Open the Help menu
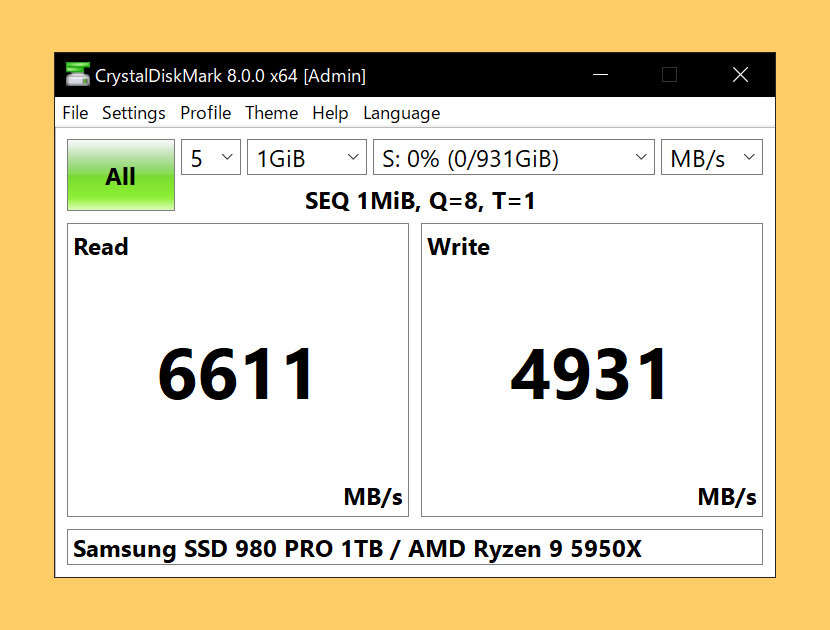This screenshot has height=630, width=830. coord(330,113)
